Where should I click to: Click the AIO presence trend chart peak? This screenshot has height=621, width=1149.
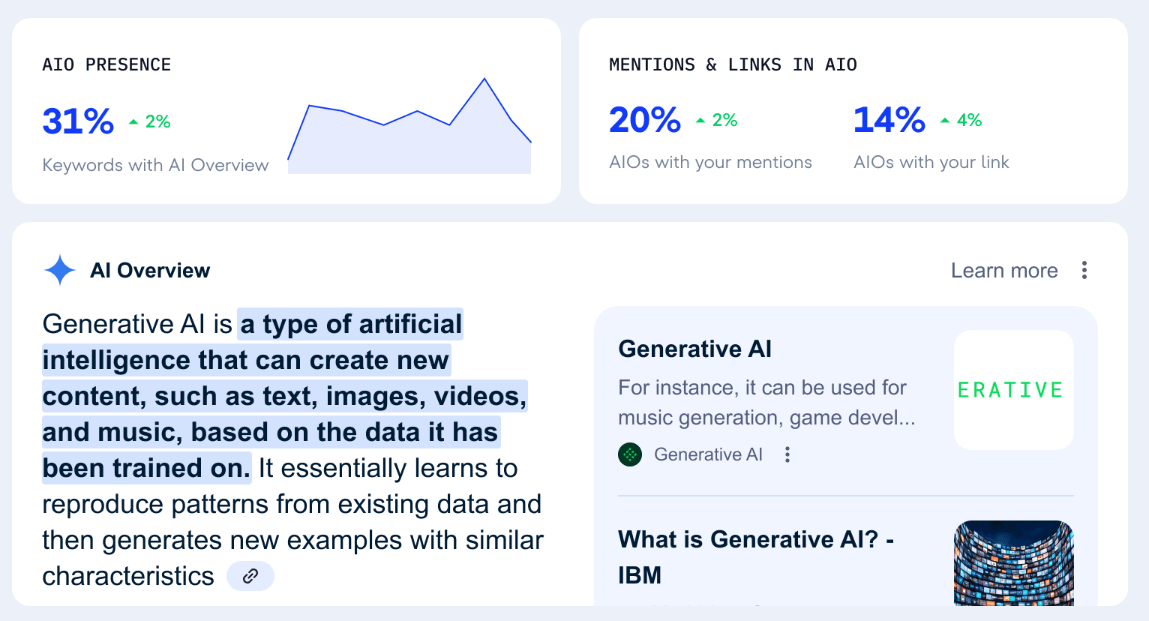[x=484, y=79]
